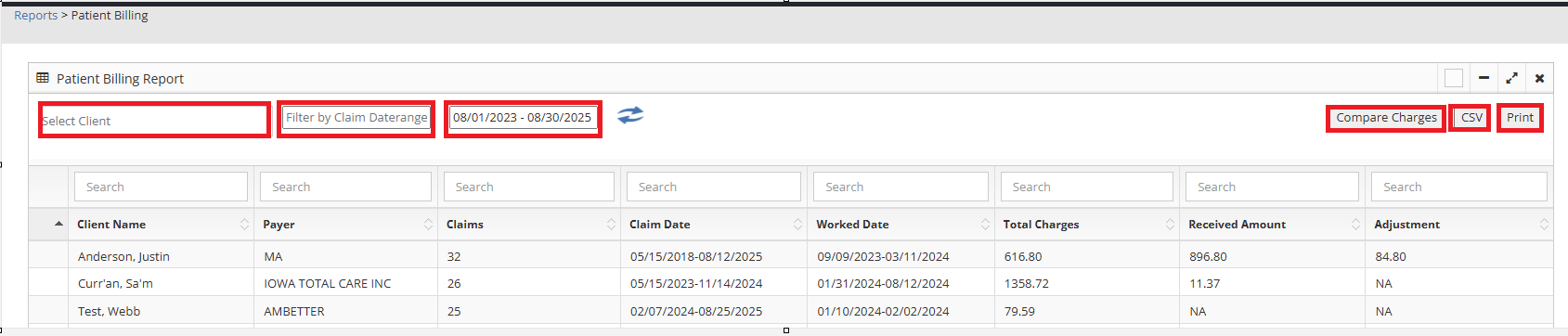Sort table by Total Charges column
The image size is (1568, 336).
(x=1087, y=225)
